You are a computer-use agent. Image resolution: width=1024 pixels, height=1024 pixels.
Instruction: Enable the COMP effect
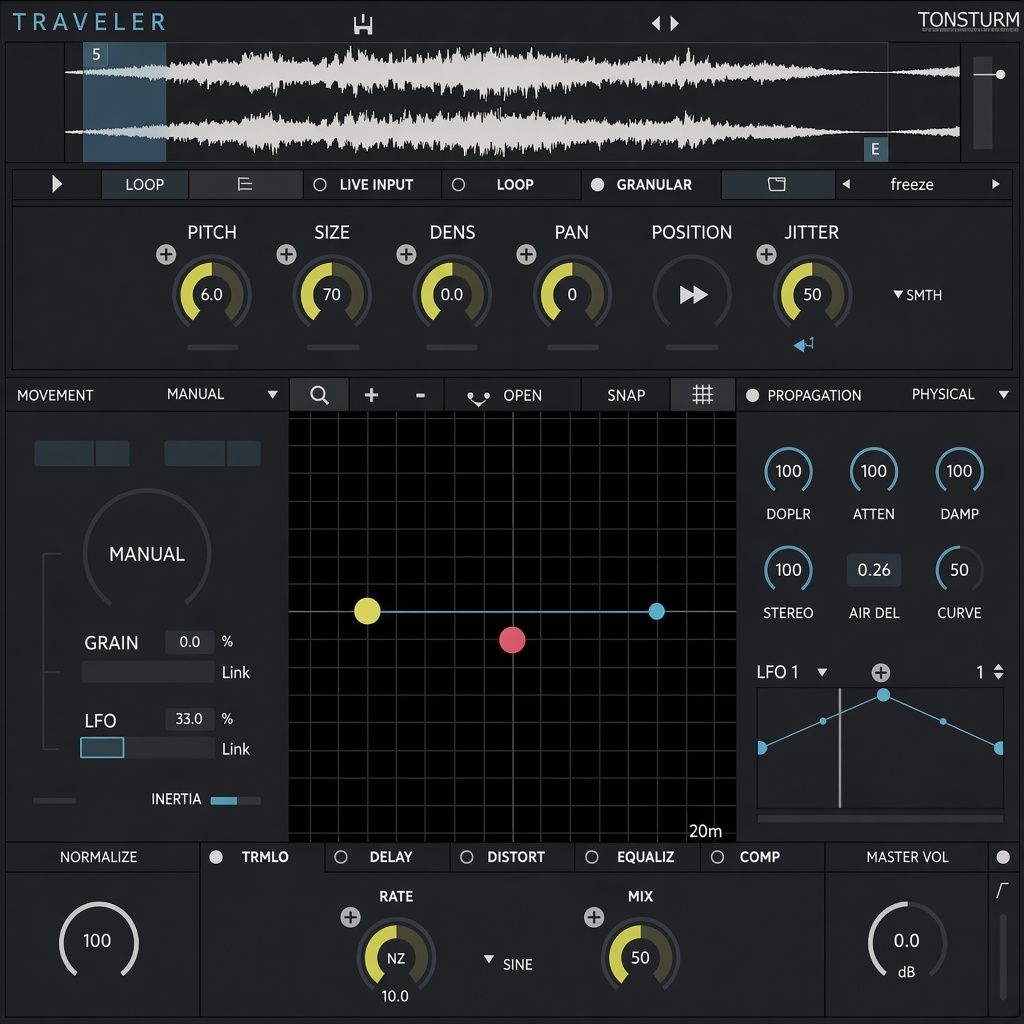coord(717,857)
